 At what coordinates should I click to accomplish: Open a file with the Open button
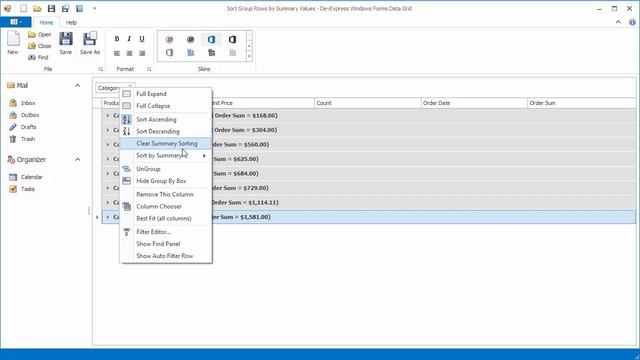pyautogui.click(x=40, y=35)
